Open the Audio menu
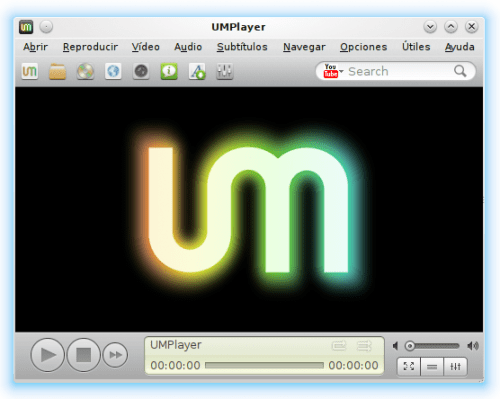The width and height of the screenshot is (500, 399). pos(188,47)
